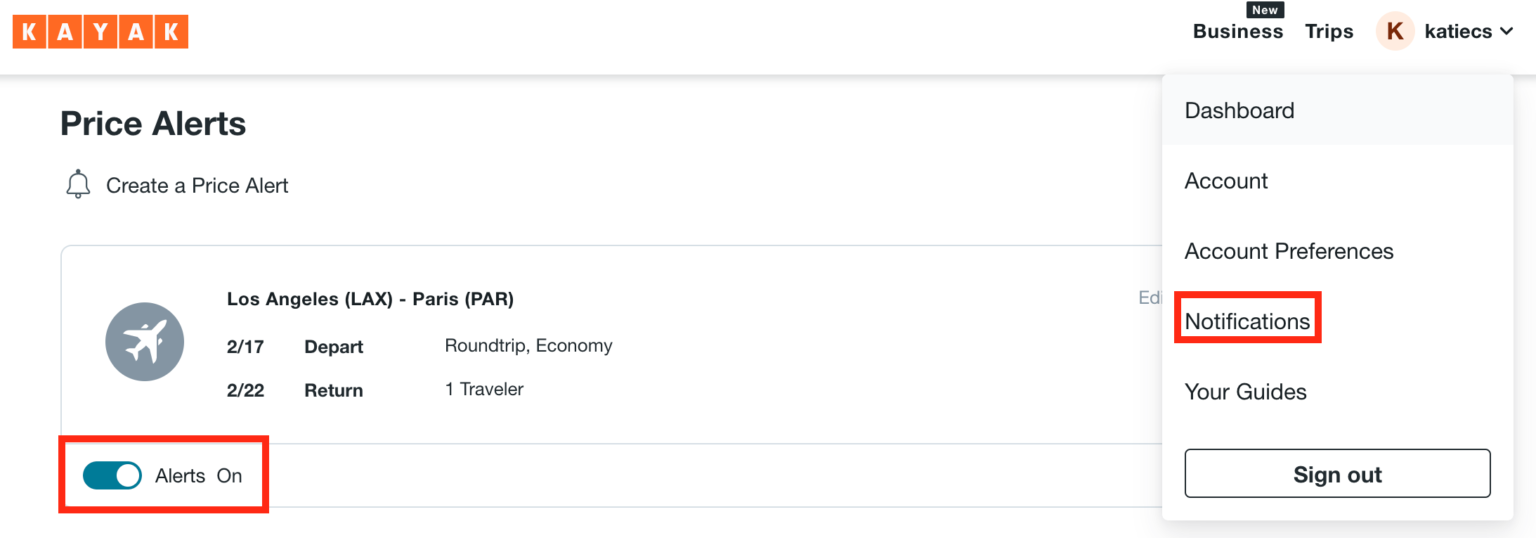Click the 2/17 departure date
Screen dimensions: 1536x538
(x=245, y=347)
